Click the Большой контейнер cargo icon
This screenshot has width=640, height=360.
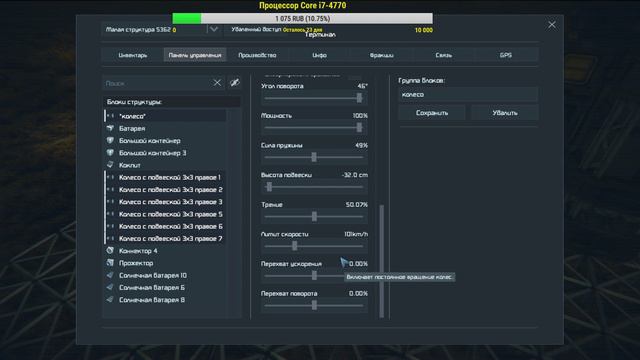pos(110,140)
